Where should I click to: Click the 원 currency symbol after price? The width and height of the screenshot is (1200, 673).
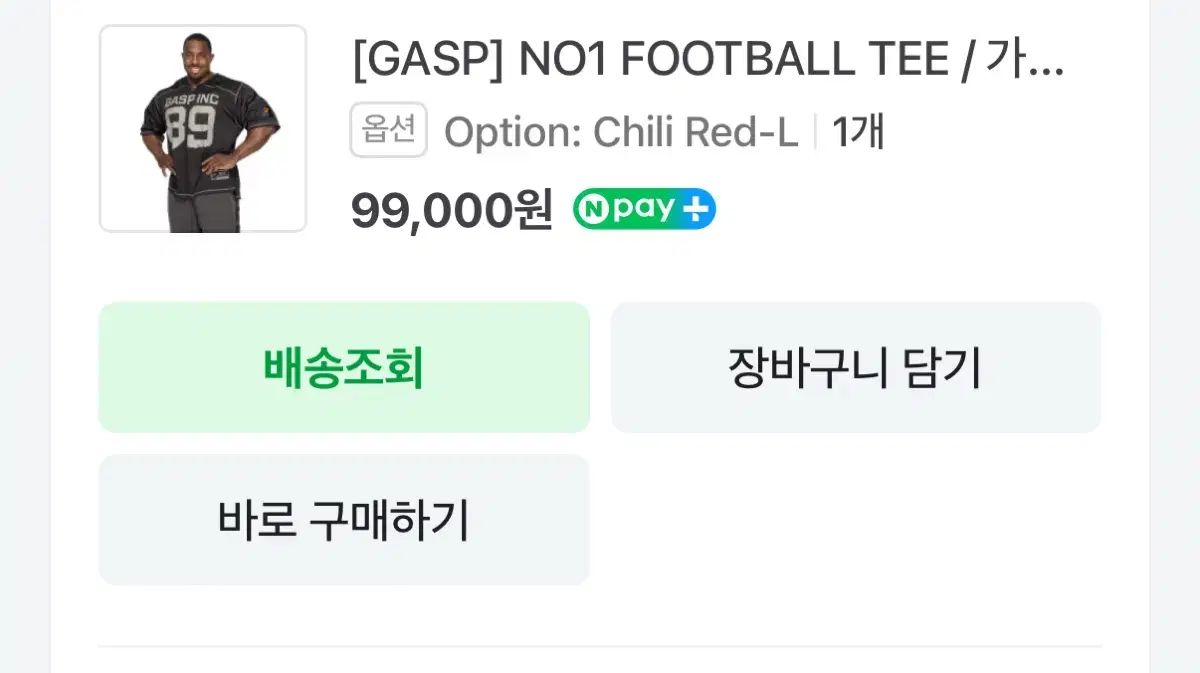tap(533, 210)
